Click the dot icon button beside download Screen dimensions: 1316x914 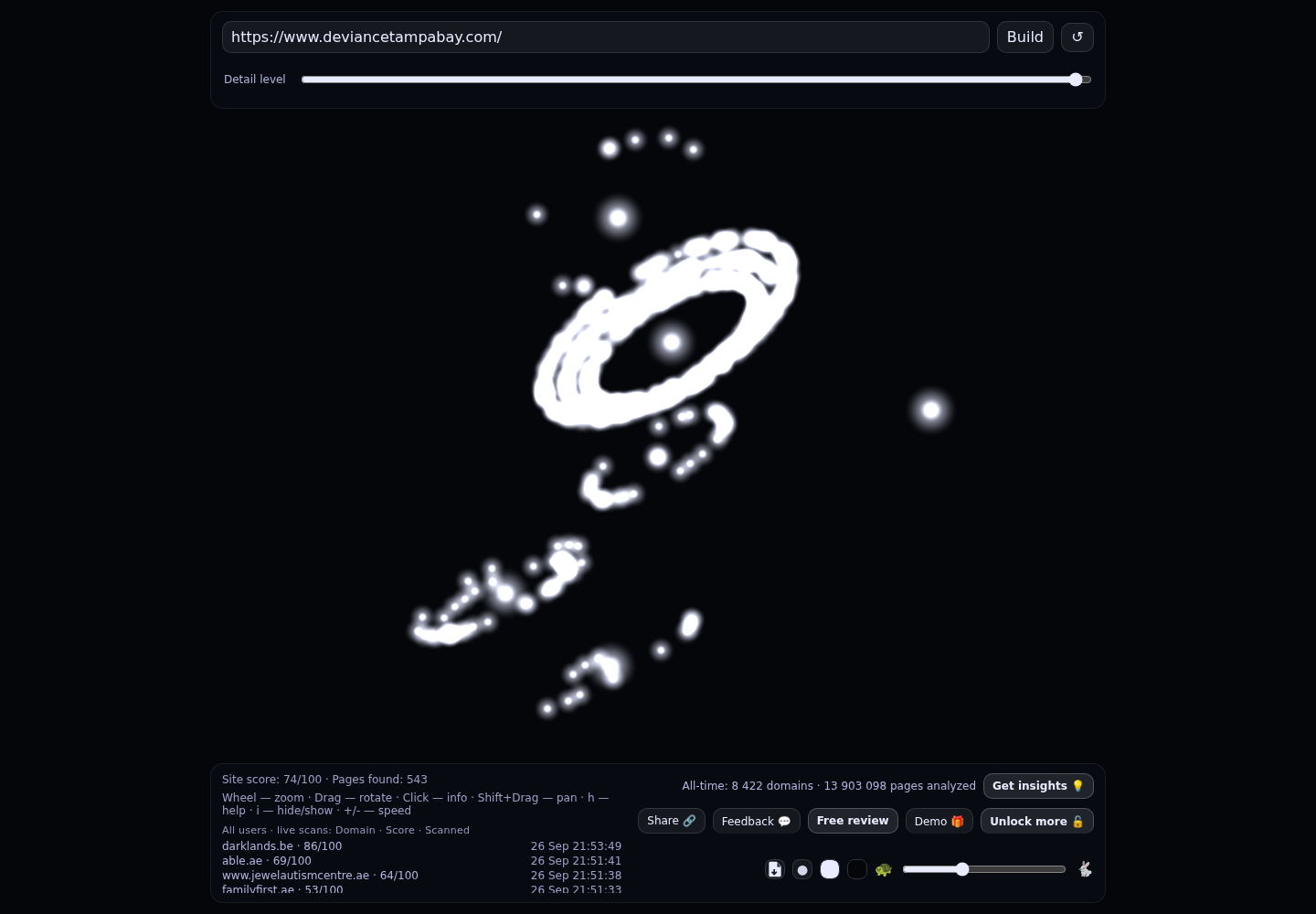pyautogui.click(x=802, y=869)
